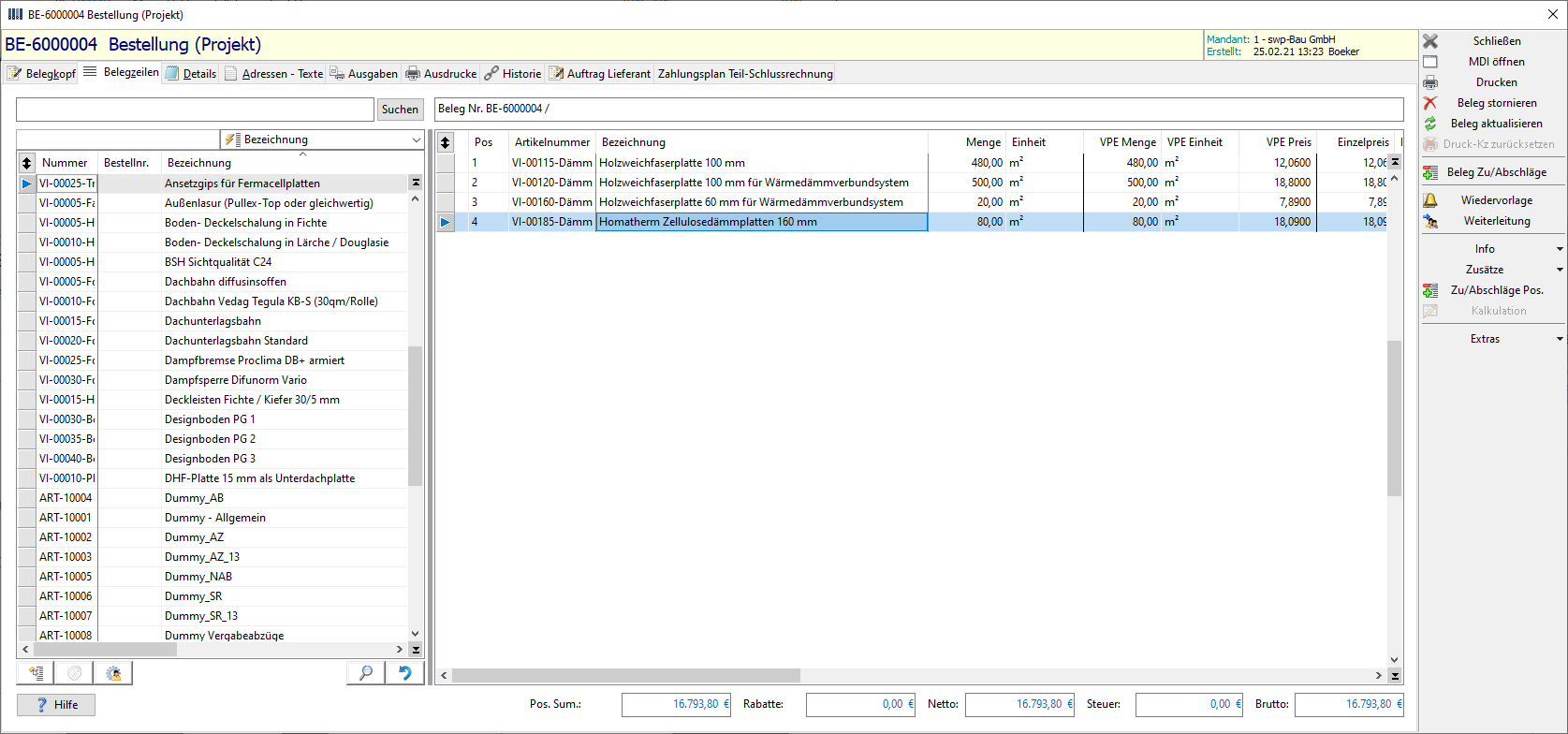Open the Adressen - Texte tab
1568x734 pixels.
[273, 74]
